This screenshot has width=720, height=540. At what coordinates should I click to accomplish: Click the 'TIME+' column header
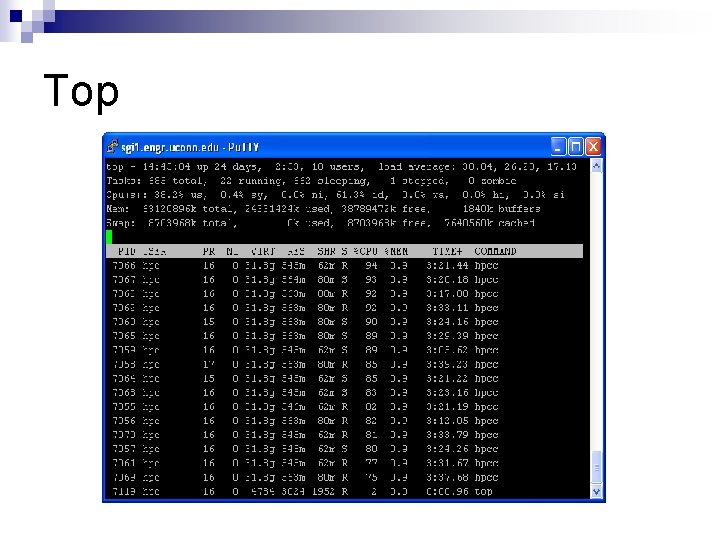pos(447,251)
